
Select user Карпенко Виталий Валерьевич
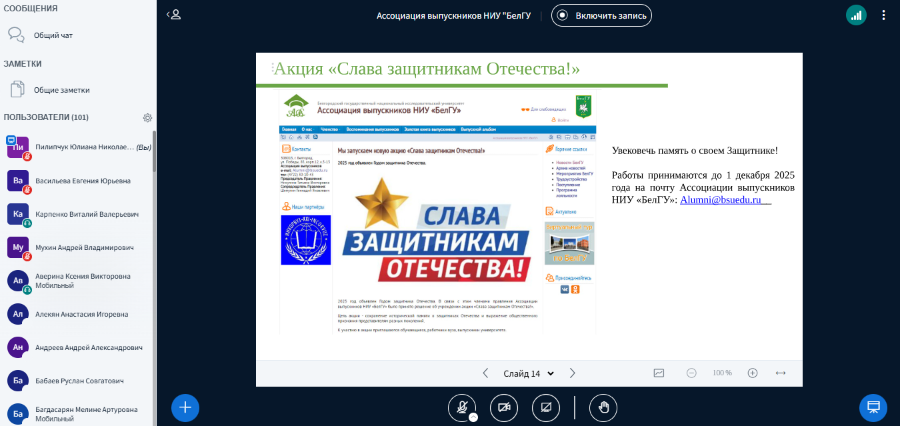(x=79, y=214)
